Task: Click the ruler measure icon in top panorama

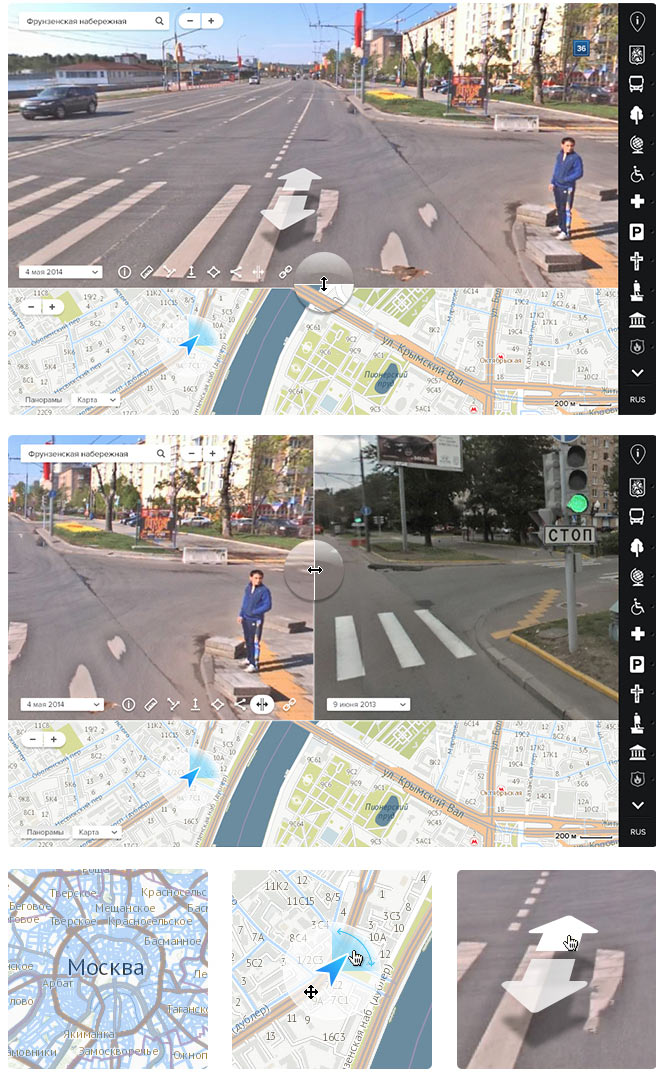Action: pyautogui.click(x=146, y=271)
